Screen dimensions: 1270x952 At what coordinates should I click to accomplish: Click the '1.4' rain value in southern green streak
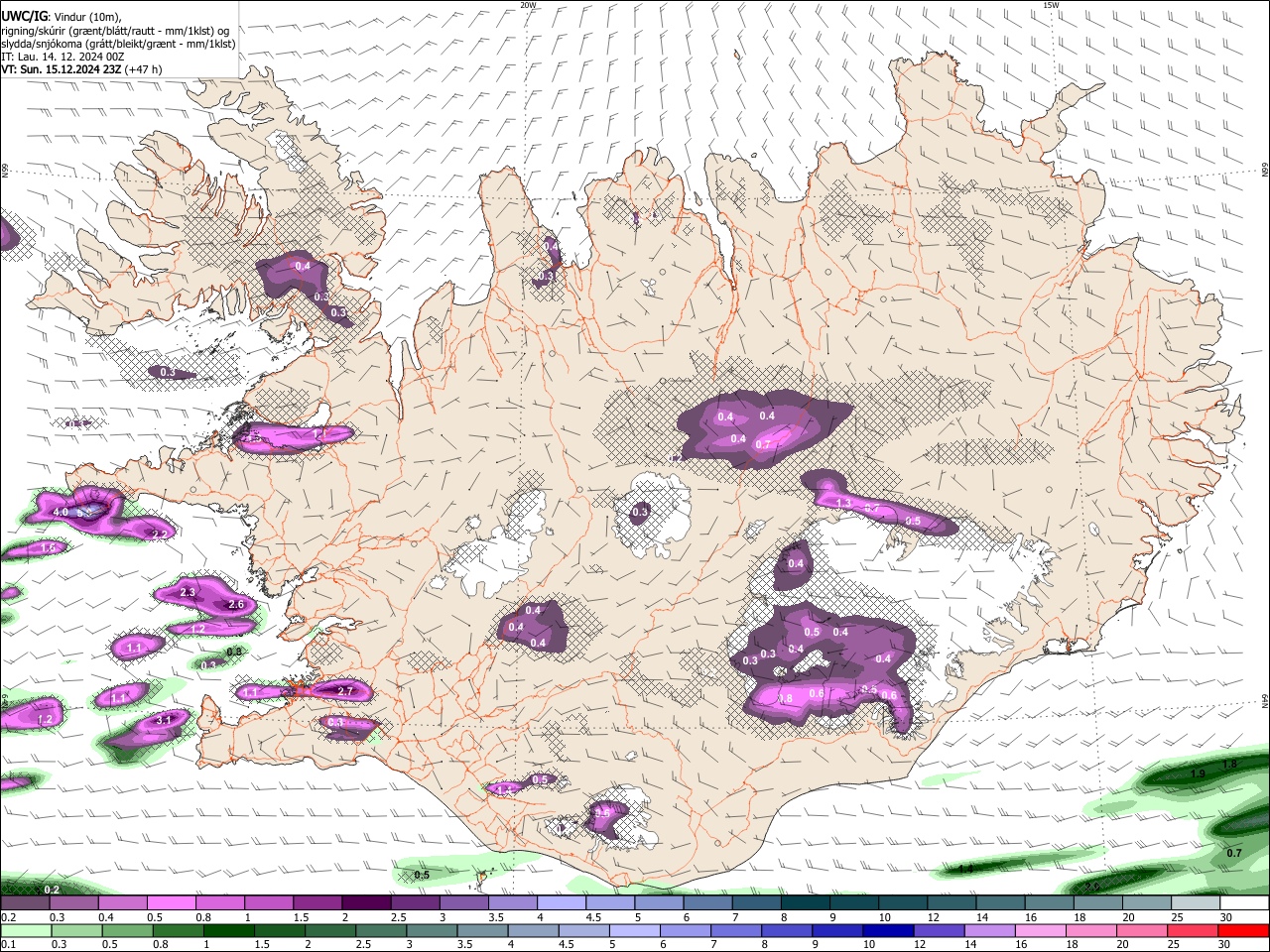coord(965,869)
